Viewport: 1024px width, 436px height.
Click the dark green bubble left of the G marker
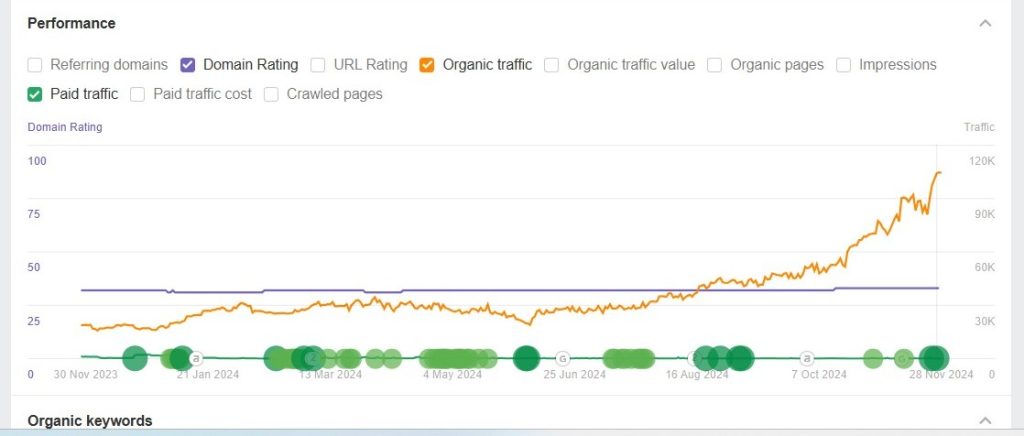click(526, 358)
